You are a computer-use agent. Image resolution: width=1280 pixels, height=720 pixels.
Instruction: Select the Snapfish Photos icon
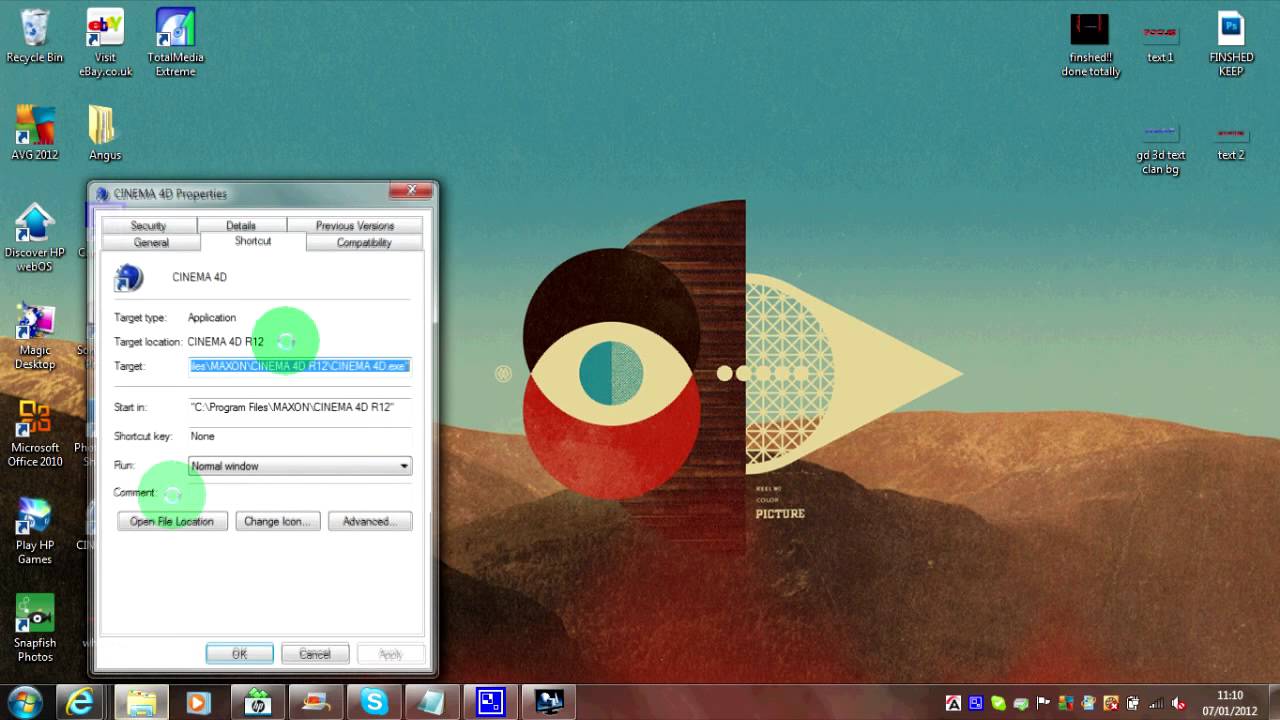coord(34,629)
